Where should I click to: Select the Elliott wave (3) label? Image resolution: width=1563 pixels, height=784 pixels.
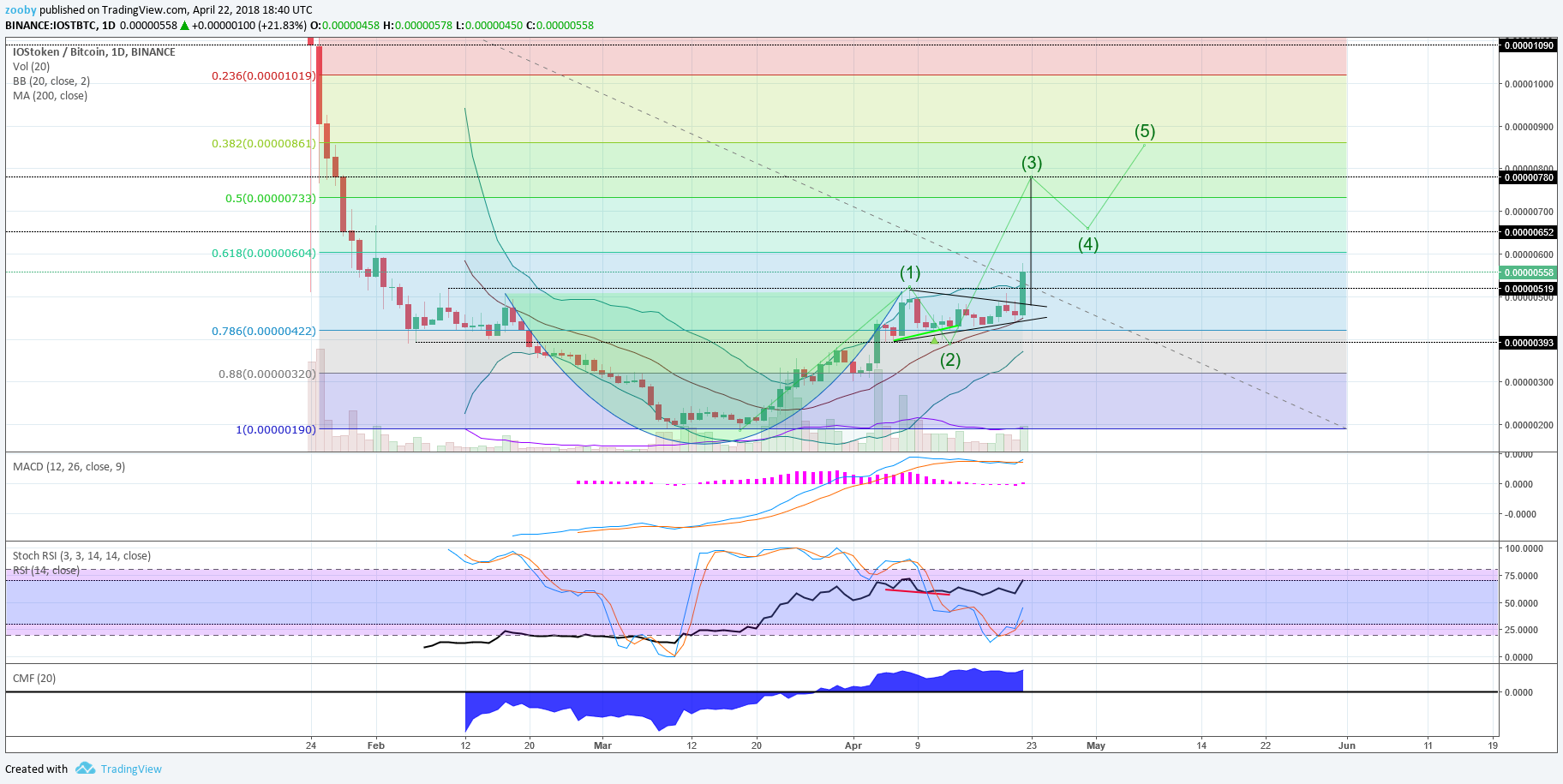pos(1032,163)
